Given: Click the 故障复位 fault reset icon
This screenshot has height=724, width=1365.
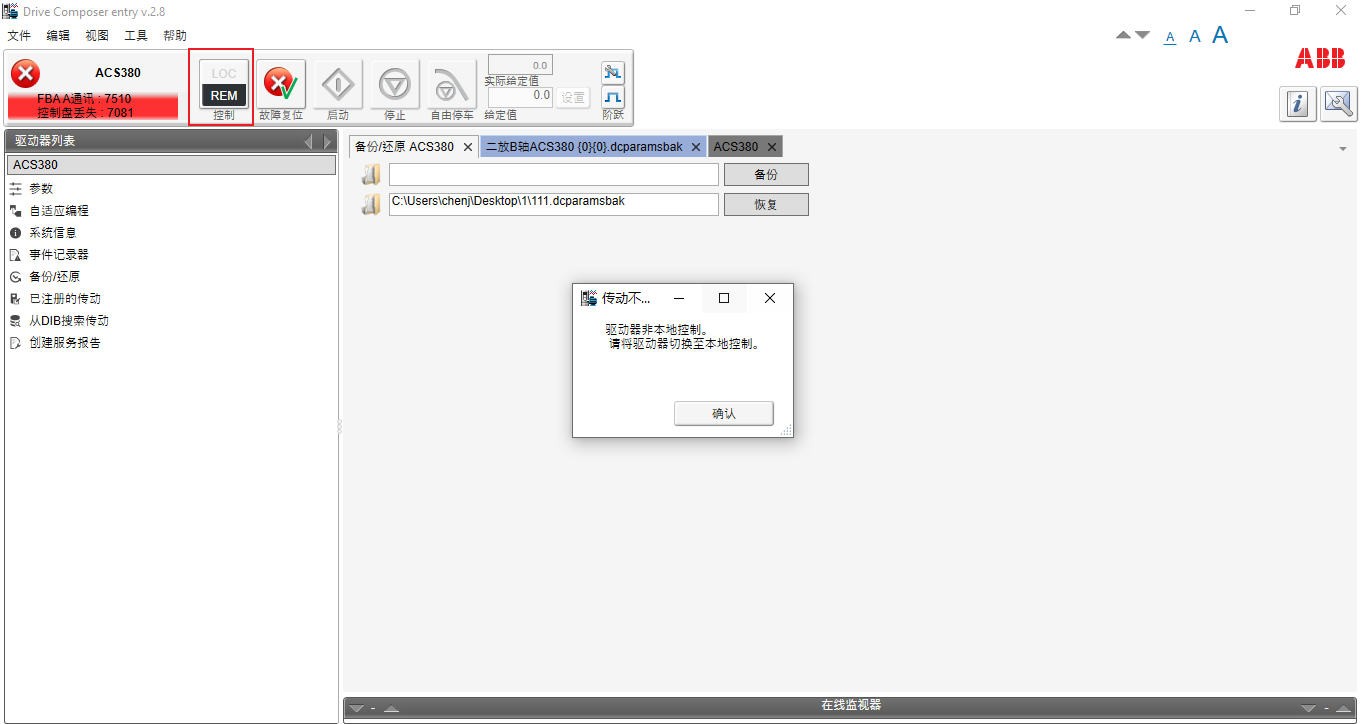Looking at the screenshot, I should (x=281, y=84).
